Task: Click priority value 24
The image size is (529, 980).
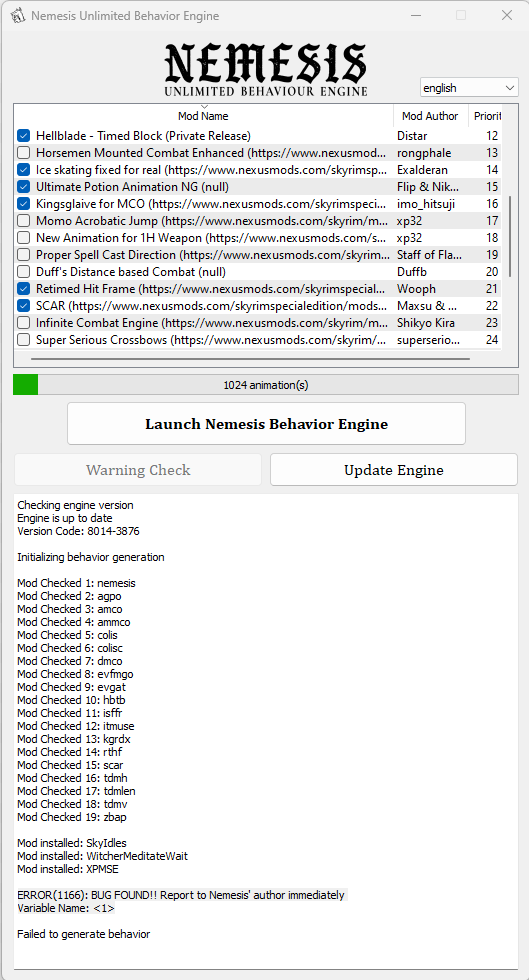Action: [492, 340]
